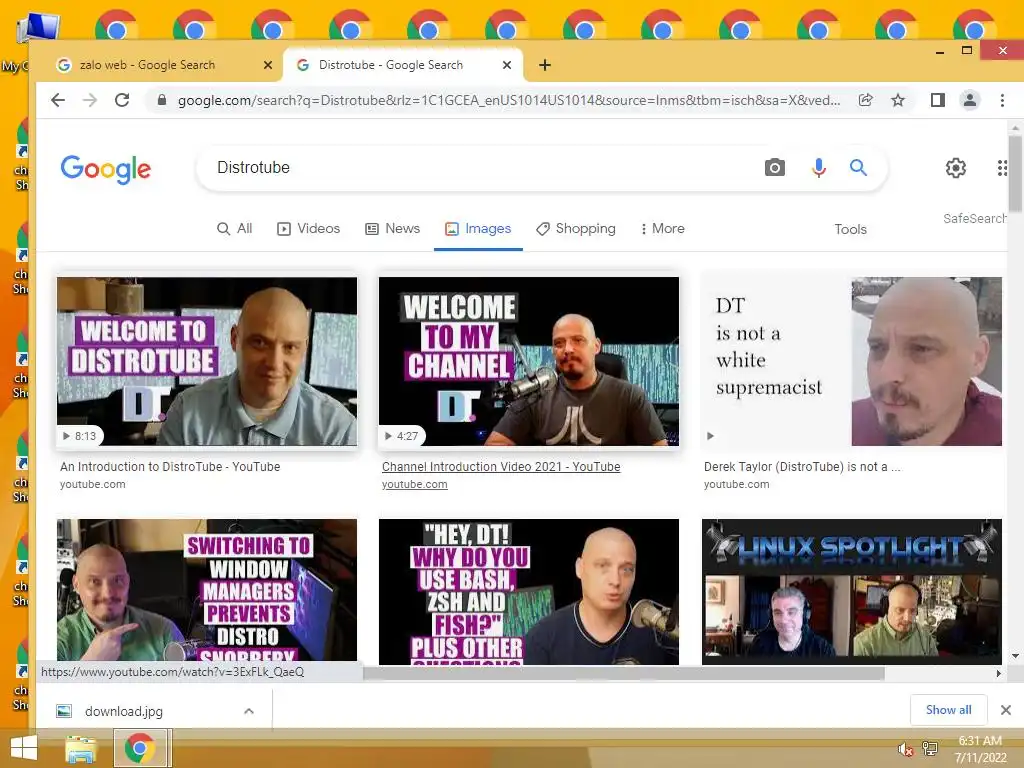Click the muted volume tray icon
Viewport: 1024px width, 768px height.
[x=906, y=750]
